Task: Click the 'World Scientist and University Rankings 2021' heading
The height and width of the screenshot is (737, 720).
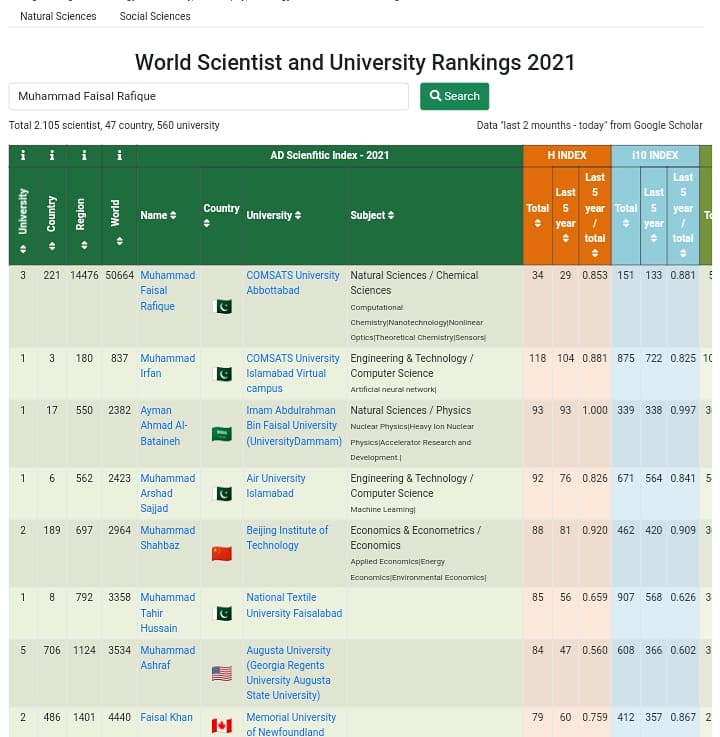Action: pyautogui.click(x=355, y=63)
